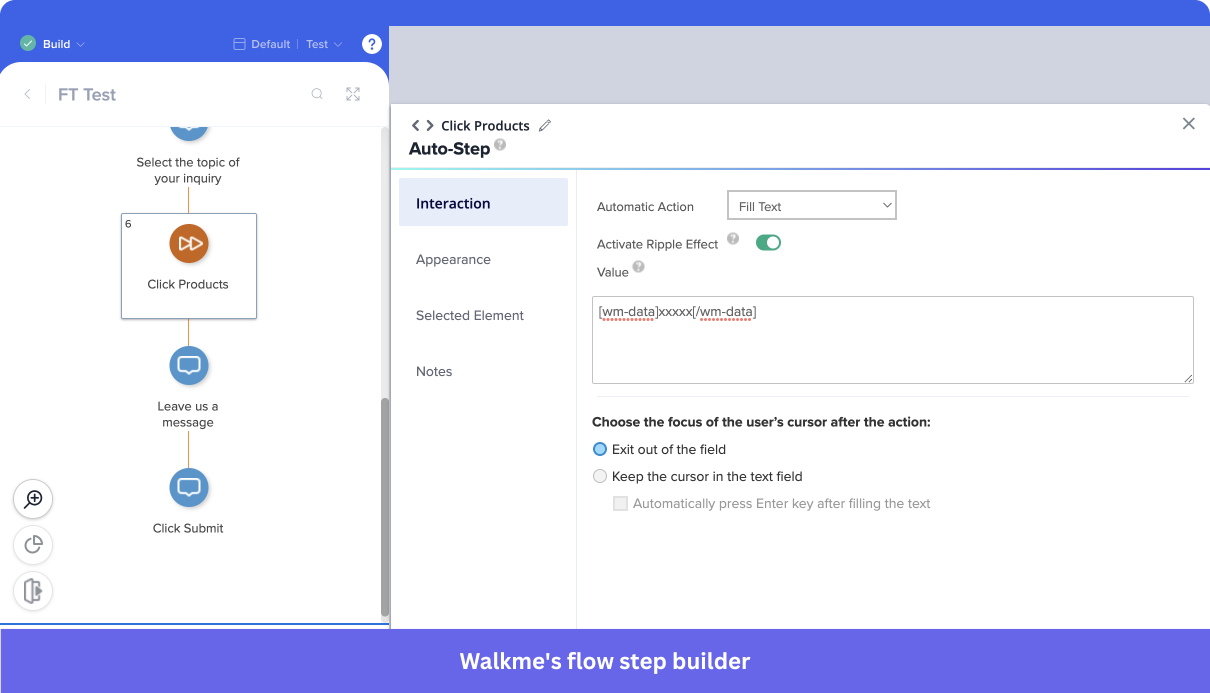Open the Test environment dropdown

(x=324, y=43)
